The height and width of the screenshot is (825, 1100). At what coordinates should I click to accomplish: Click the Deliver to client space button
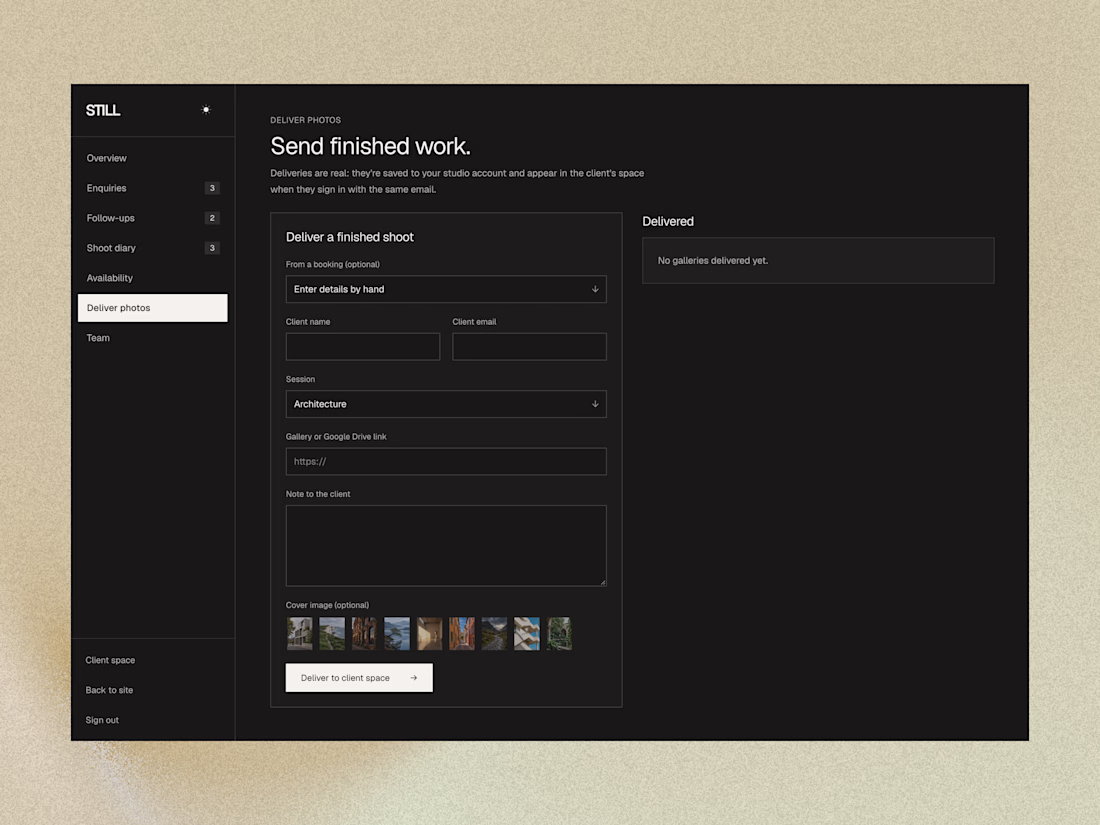tap(359, 678)
